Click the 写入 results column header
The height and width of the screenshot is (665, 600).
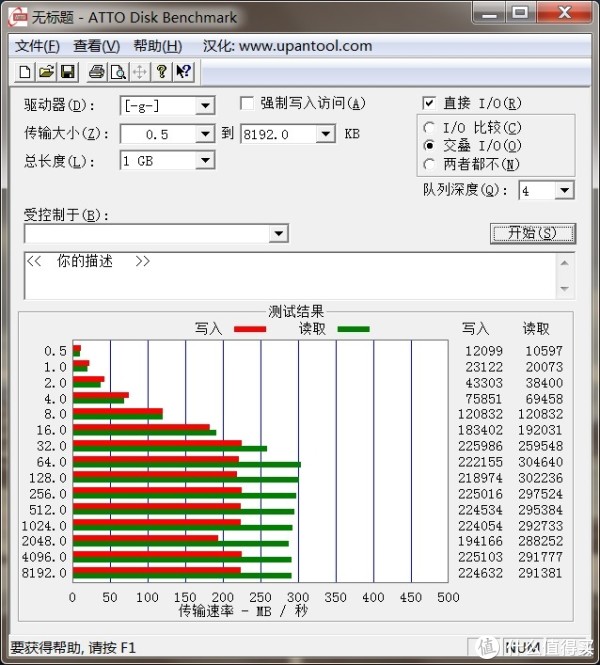point(475,329)
